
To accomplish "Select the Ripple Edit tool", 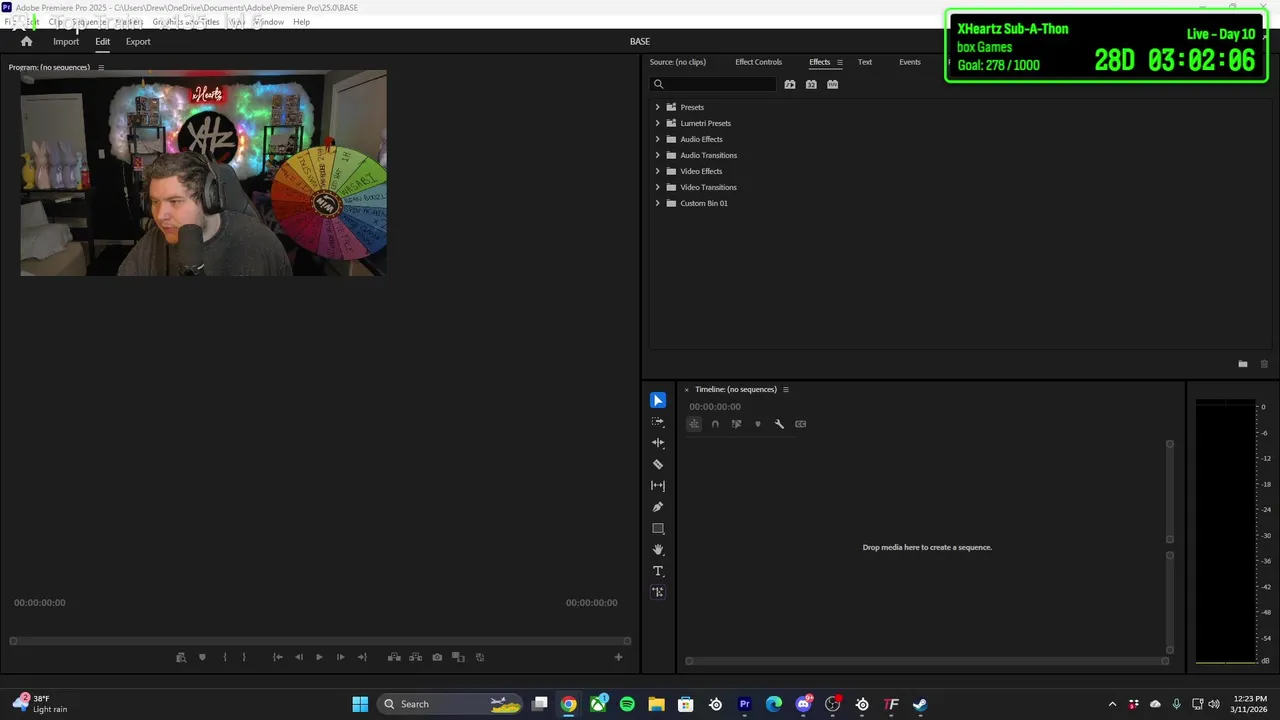I will (658, 443).
